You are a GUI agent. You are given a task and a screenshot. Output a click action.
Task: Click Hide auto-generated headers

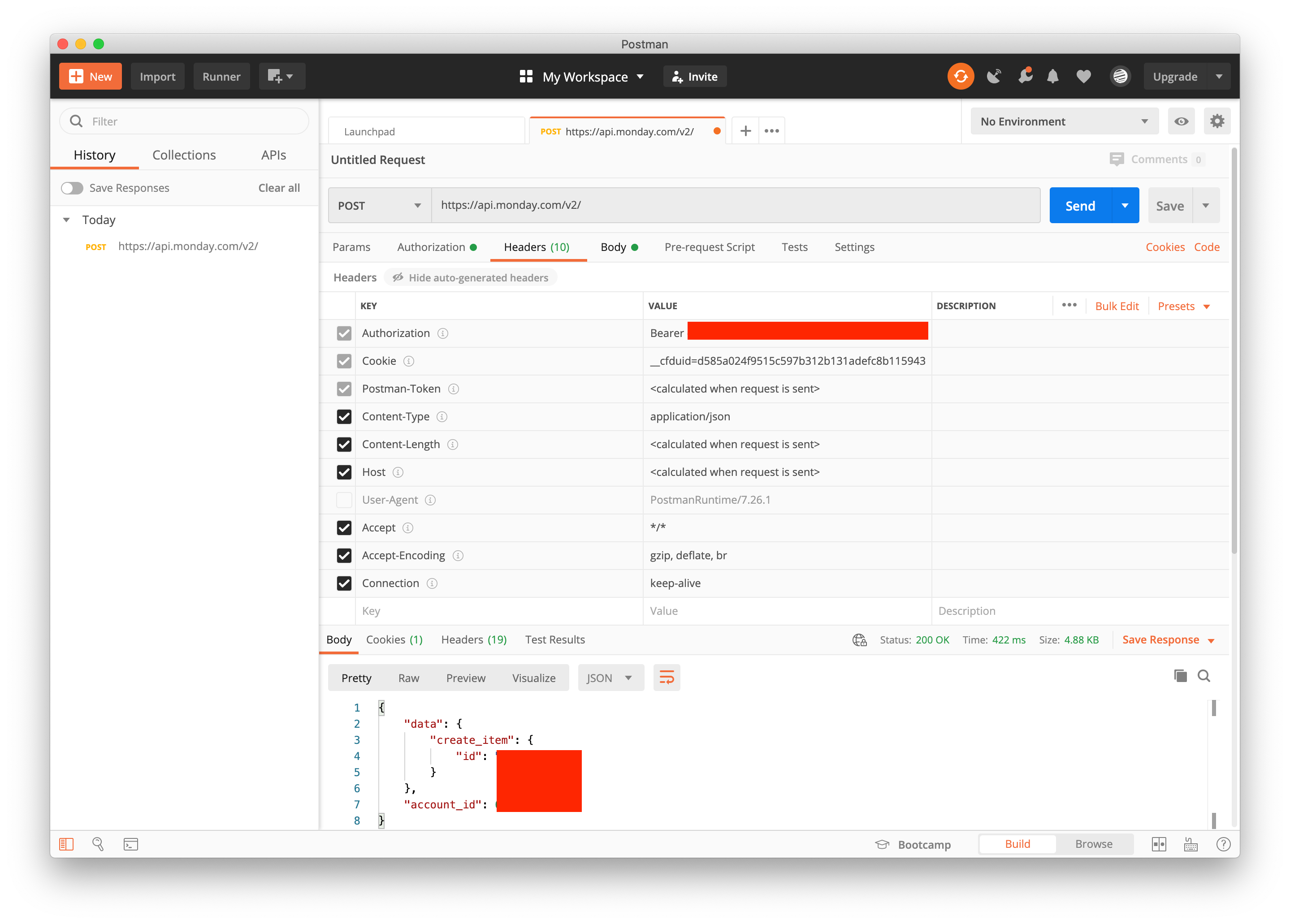click(x=470, y=278)
